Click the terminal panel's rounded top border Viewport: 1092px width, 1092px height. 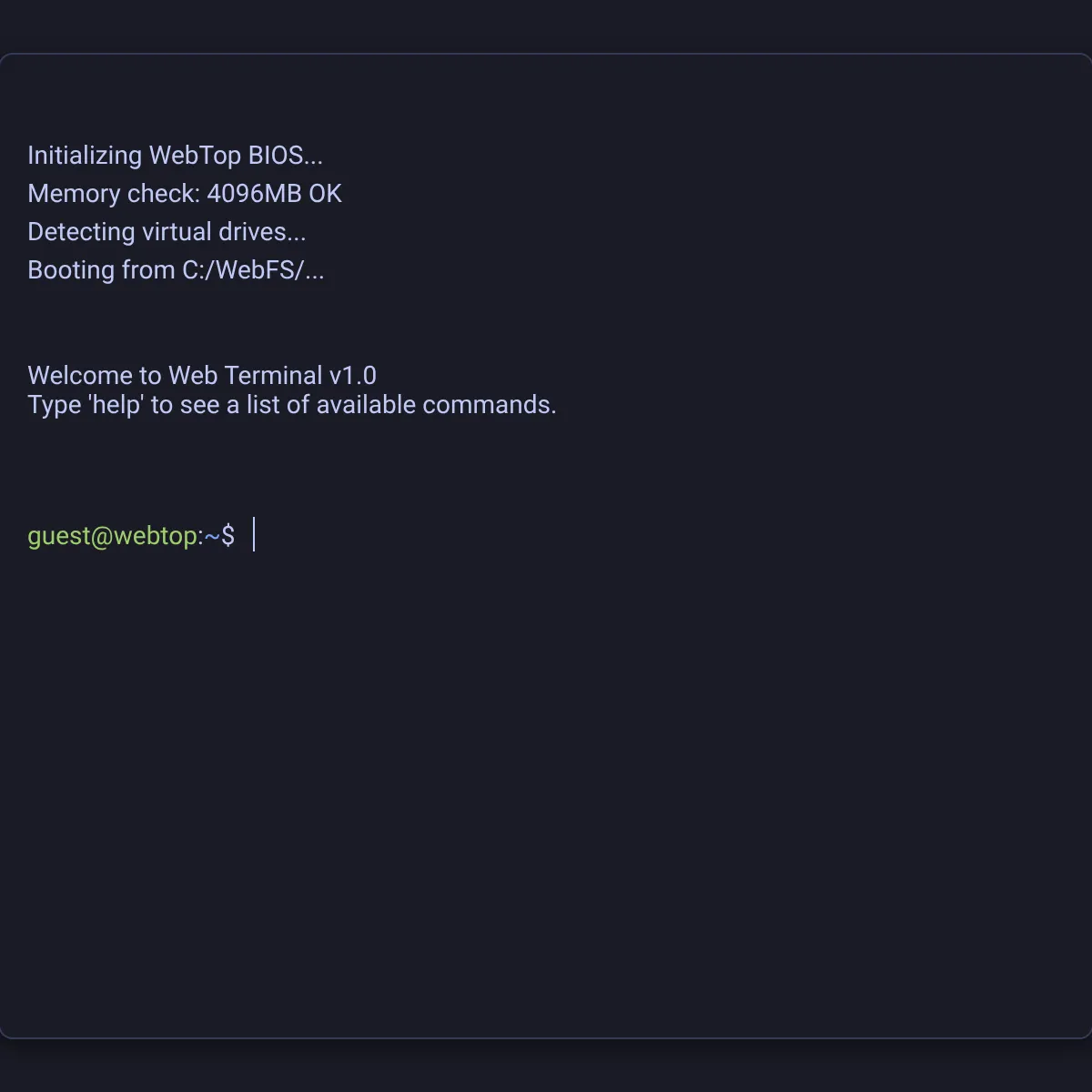click(x=546, y=53)
